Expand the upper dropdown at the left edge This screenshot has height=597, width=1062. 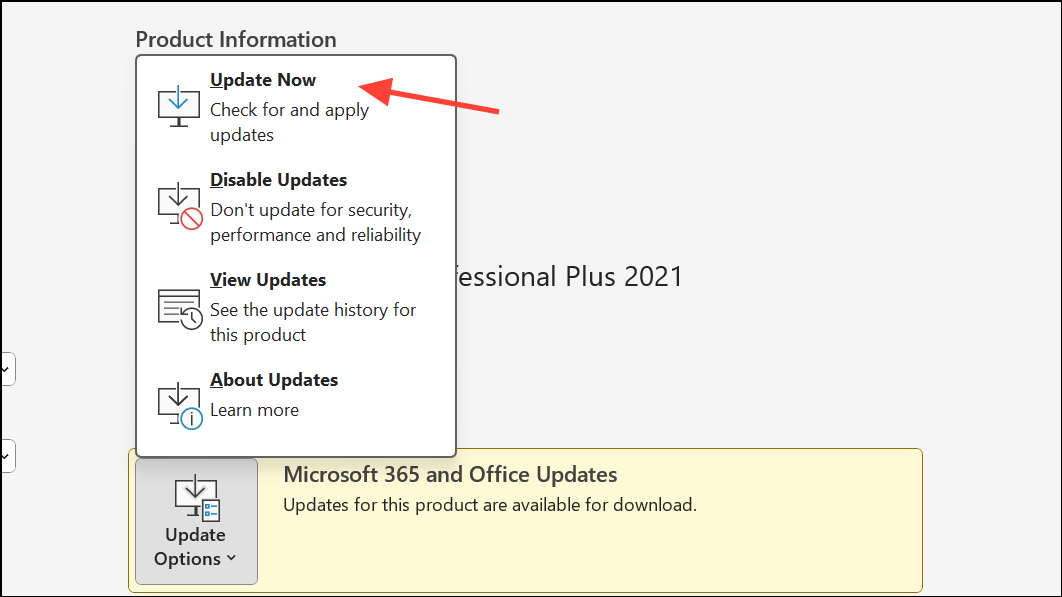tap(5, 368)
